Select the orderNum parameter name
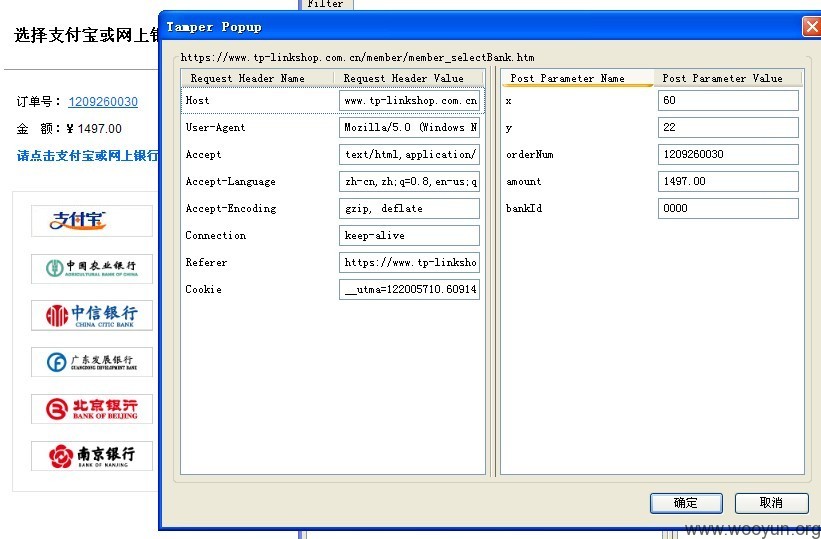The image size is (821, 539). [x=529, y=155]
